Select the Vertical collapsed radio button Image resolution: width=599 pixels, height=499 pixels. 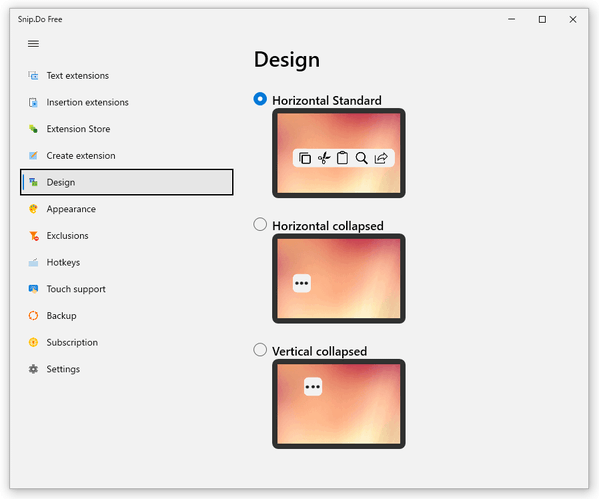click(260, 350)
